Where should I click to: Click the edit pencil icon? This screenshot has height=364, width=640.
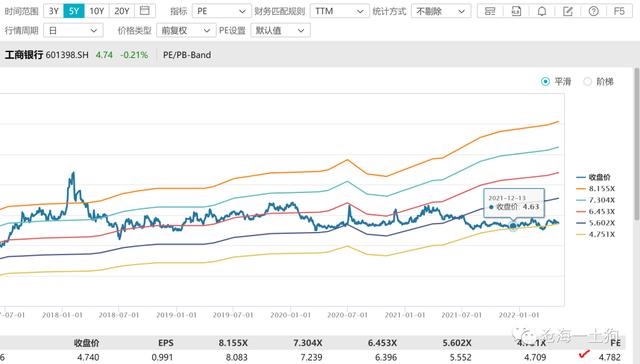(568, 11)
